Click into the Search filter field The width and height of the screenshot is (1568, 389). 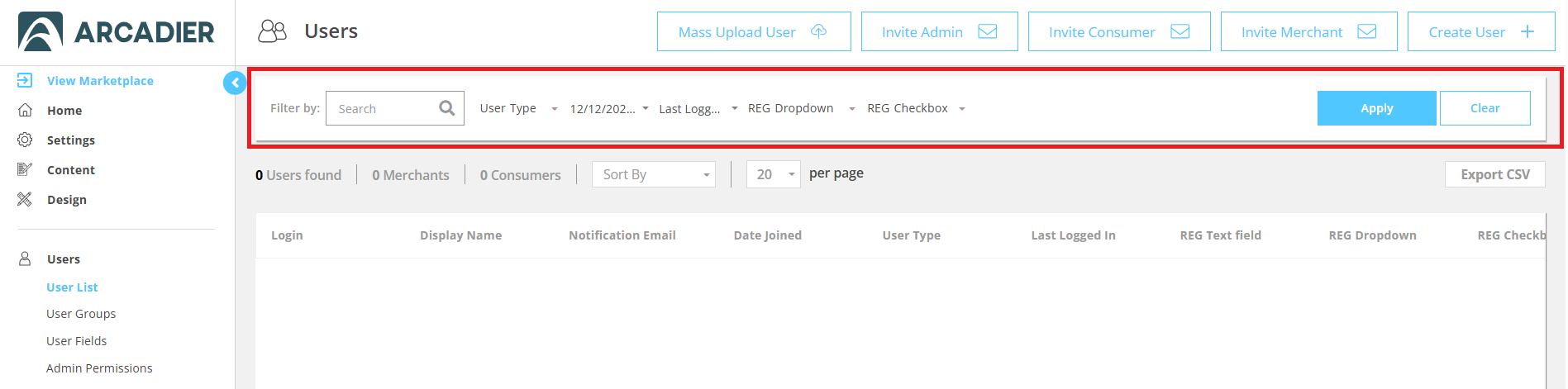click(x=384, y=108)
